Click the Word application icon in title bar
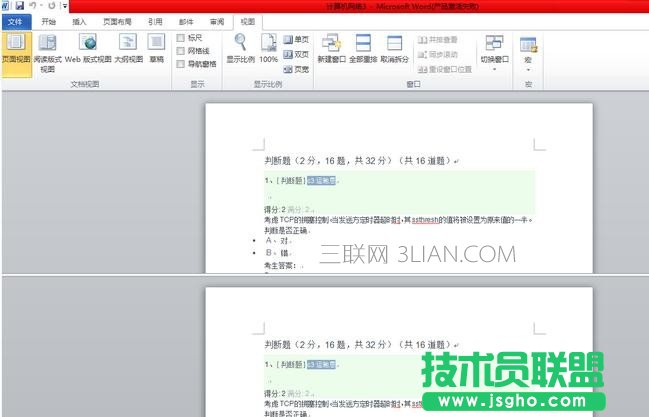 [x=5, y=5]
